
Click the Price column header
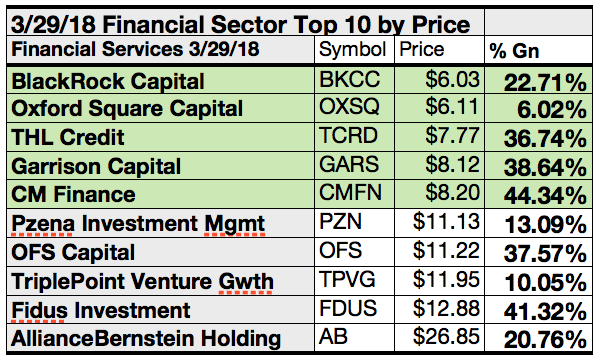439,50
